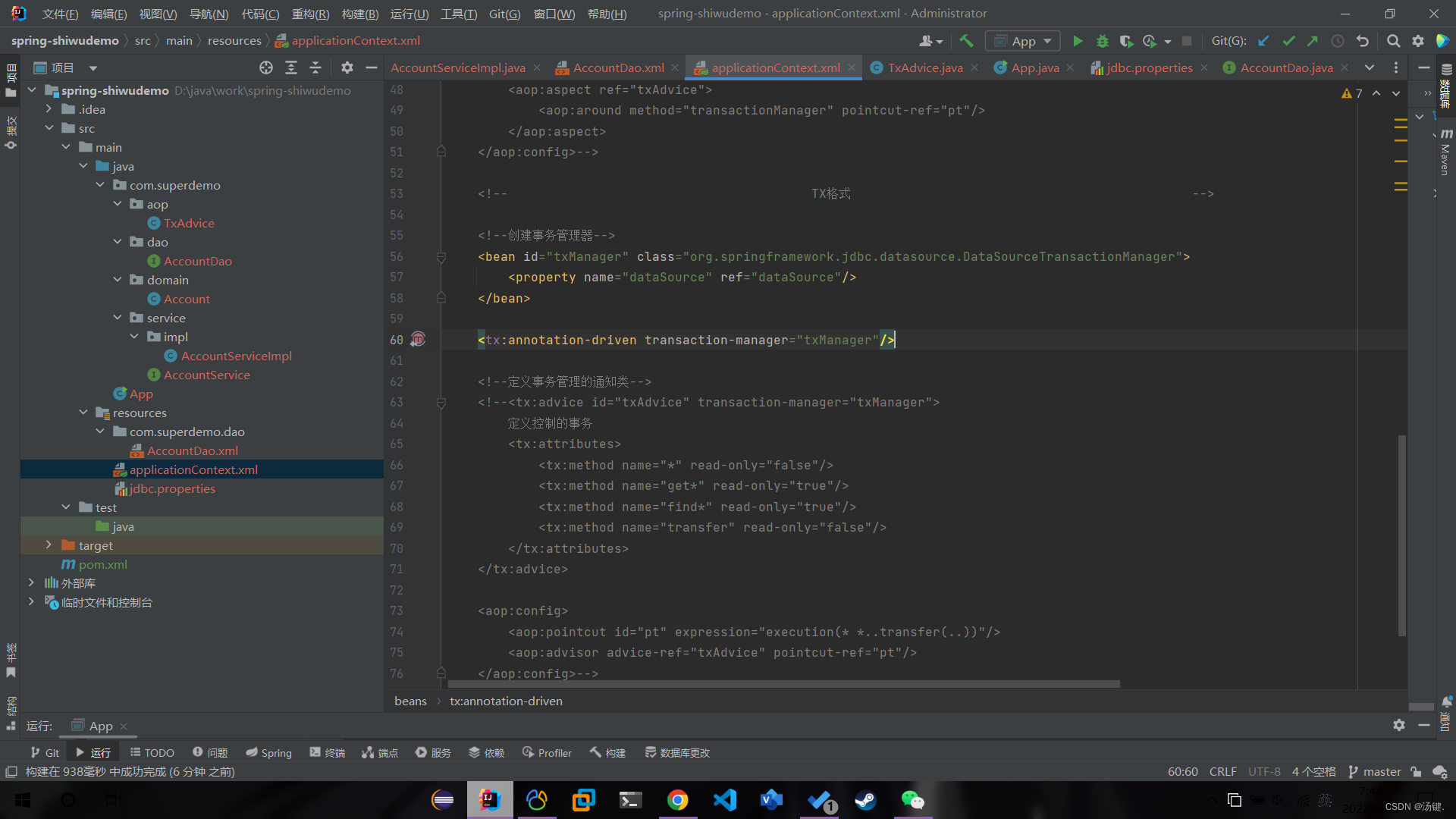1456x819 pixels.
Task: Click the master branch indicator
Action: [x=1375, y=772]
